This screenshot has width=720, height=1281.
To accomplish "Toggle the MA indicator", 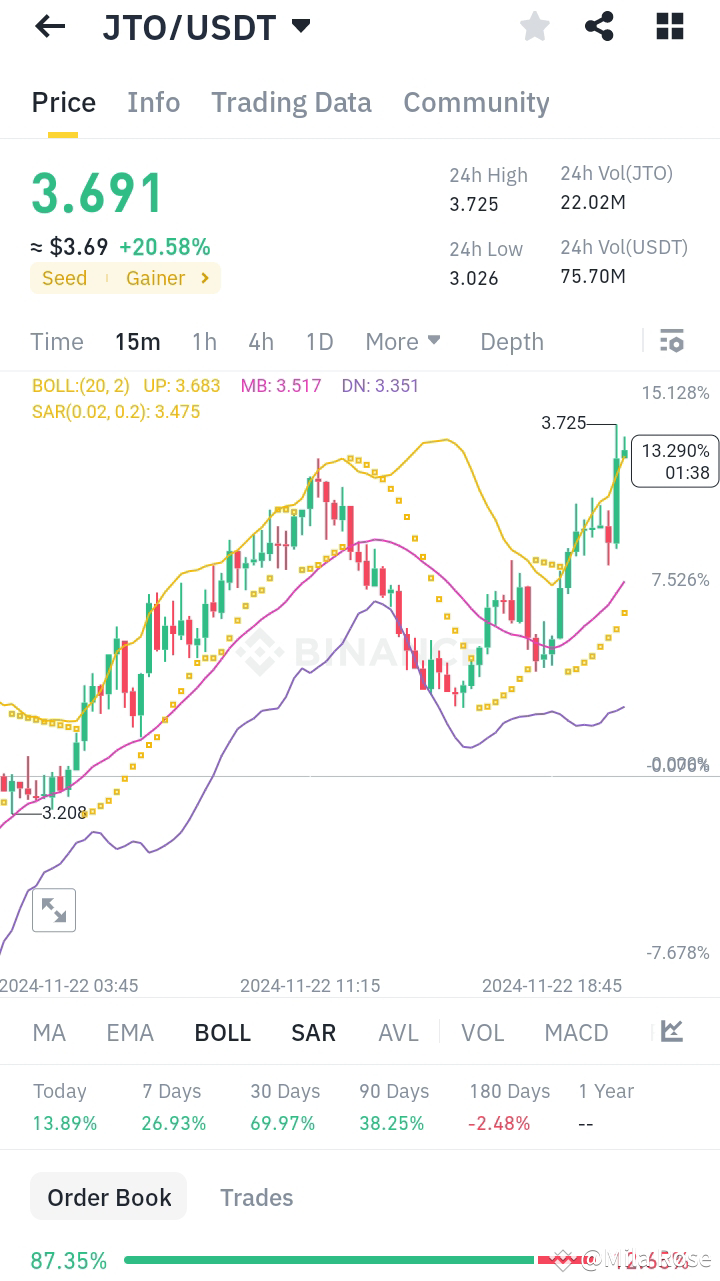I will [48, 1031].
